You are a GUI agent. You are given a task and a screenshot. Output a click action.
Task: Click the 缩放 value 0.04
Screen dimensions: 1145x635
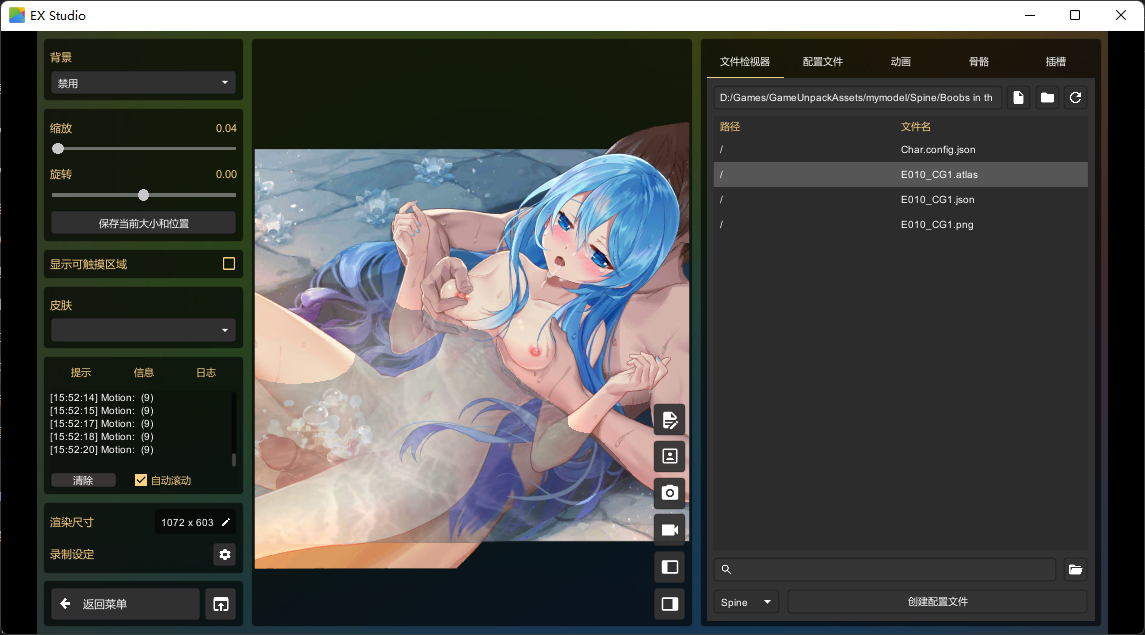click(226, 128)
